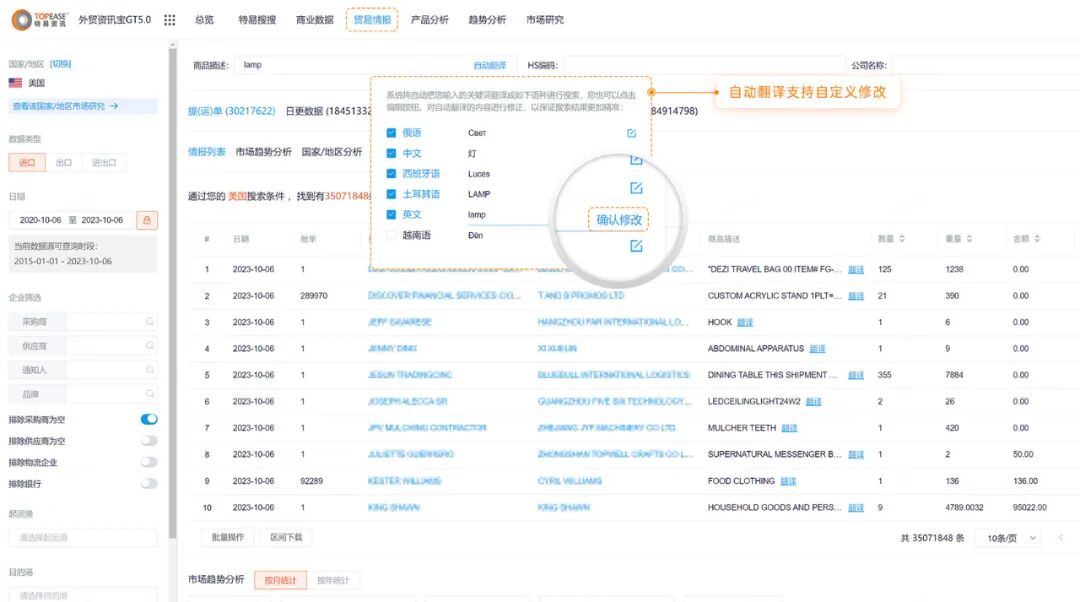Click the 自动翻译 link in description field
1080x602 pixels.
point(490,65)
